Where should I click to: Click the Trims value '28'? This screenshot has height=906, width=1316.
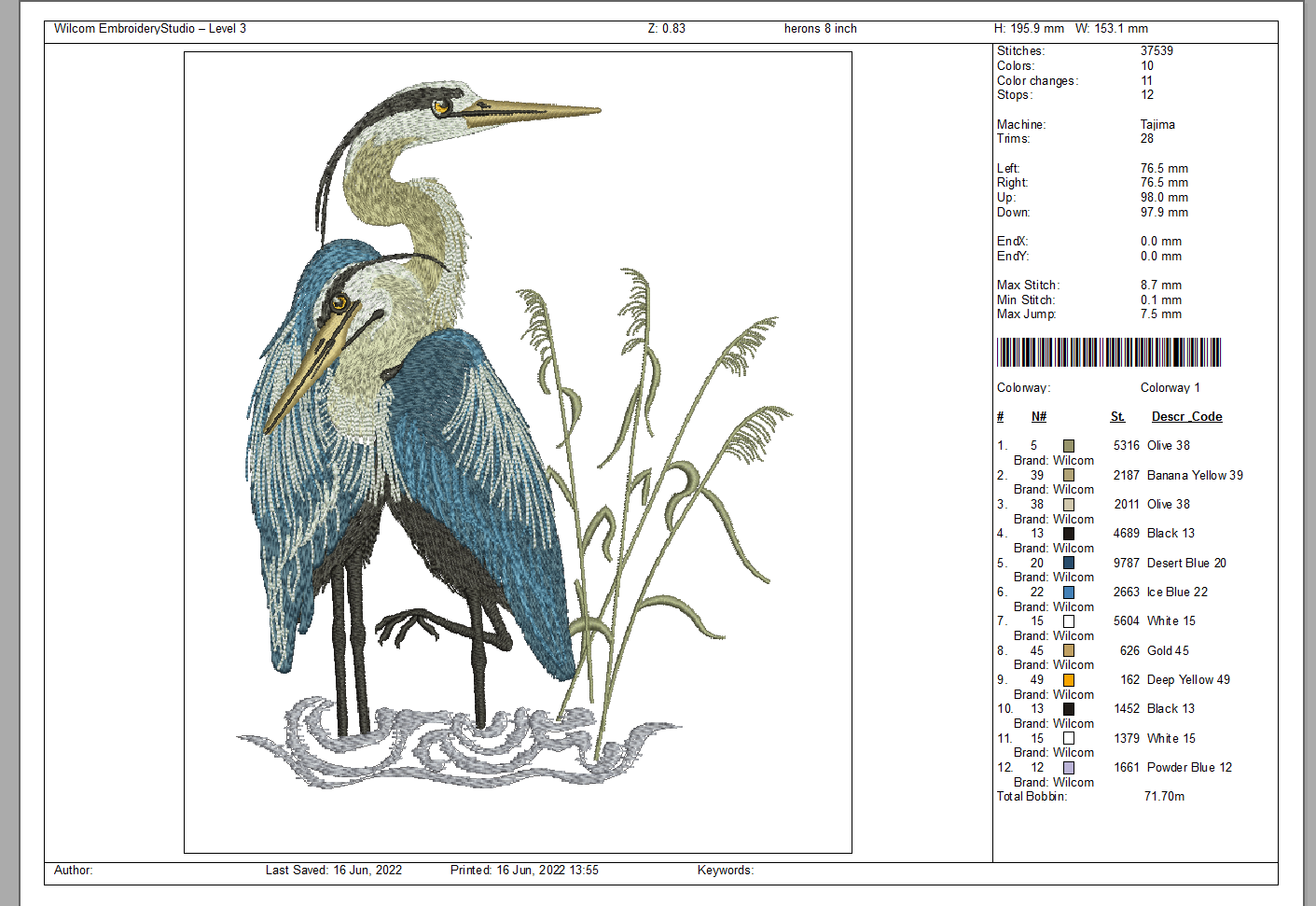(x=1147, y=139)
